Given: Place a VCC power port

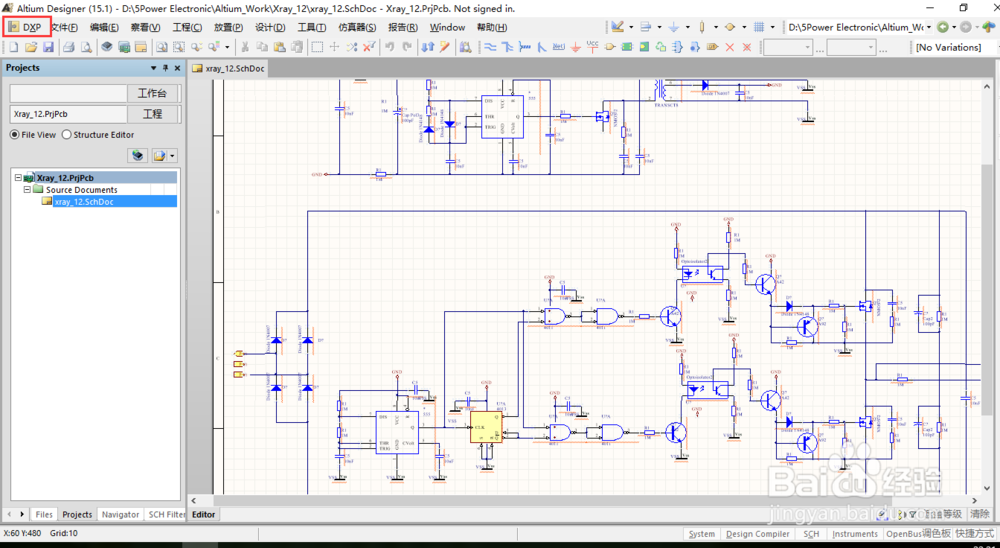Looking at the screenshot, I should coord(592,47).
